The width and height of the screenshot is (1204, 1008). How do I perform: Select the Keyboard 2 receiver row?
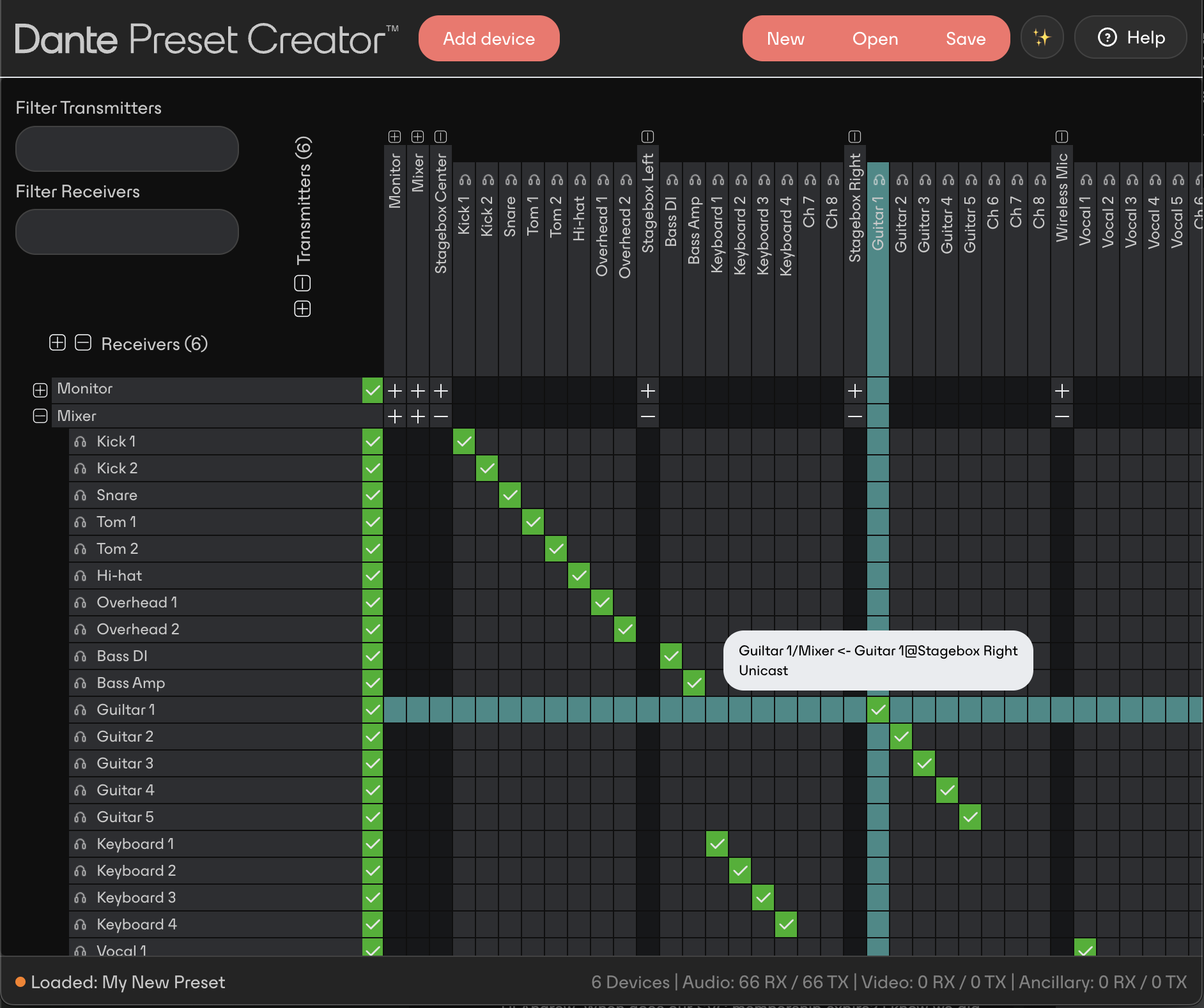(215, 871)
